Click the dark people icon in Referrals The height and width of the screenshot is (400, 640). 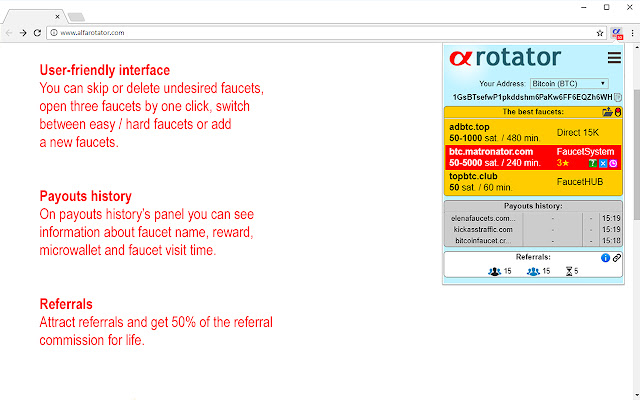point(495,271)
